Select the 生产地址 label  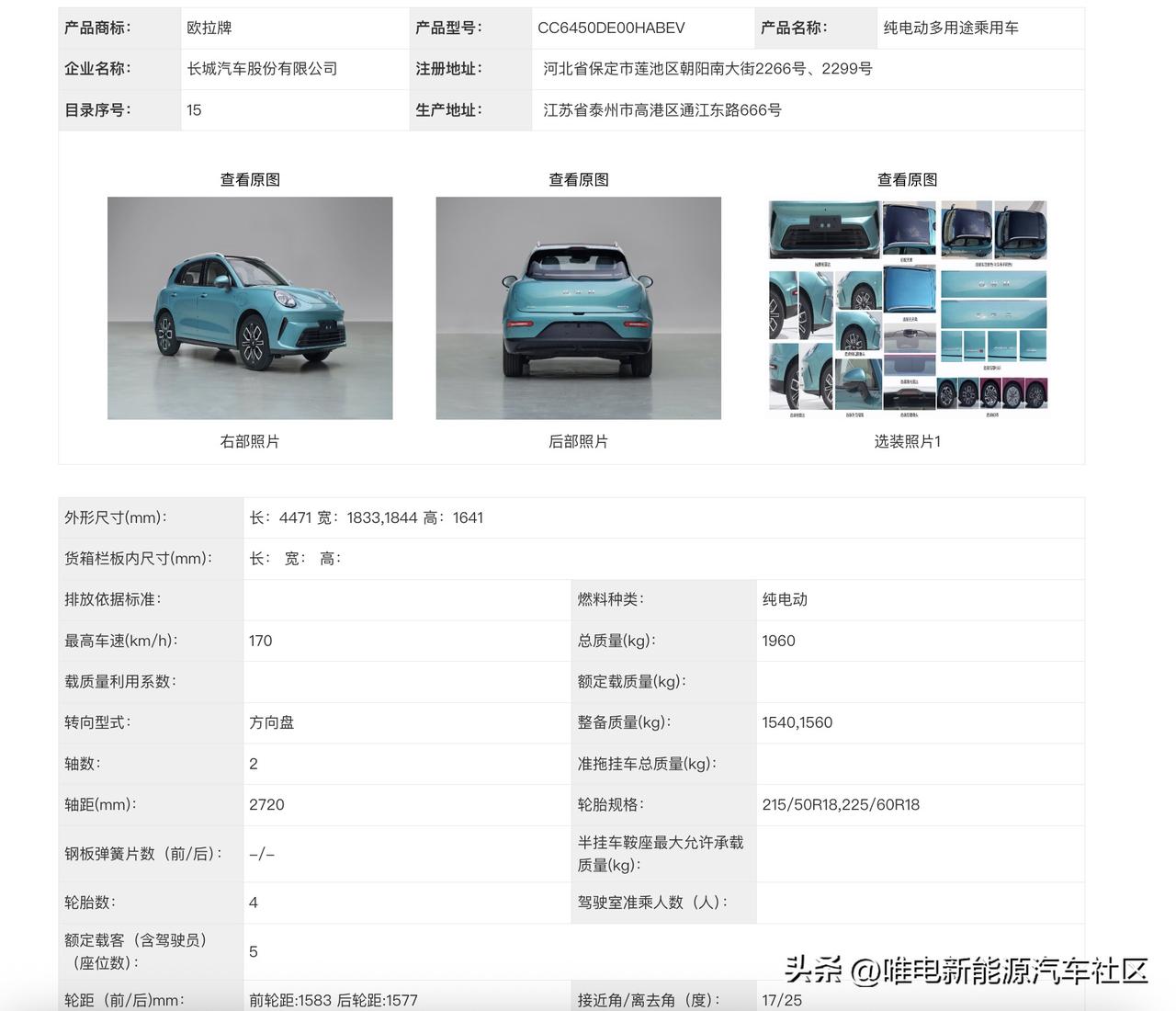(448, 110)
